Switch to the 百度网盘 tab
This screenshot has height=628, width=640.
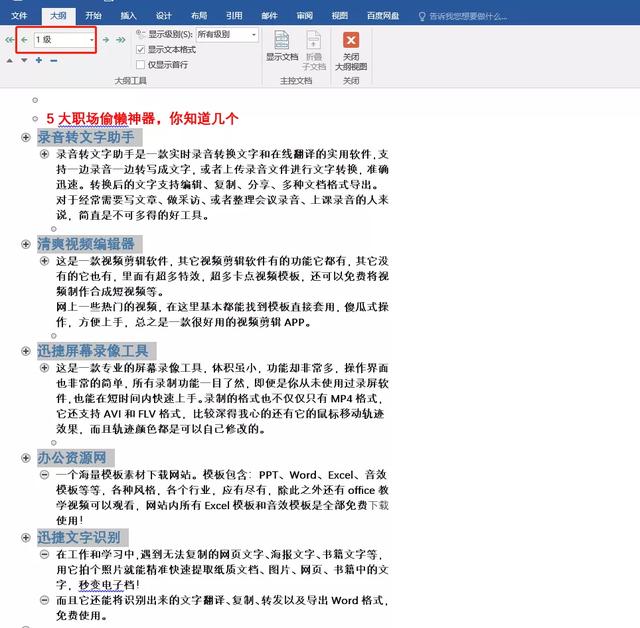tap(383, 16)
